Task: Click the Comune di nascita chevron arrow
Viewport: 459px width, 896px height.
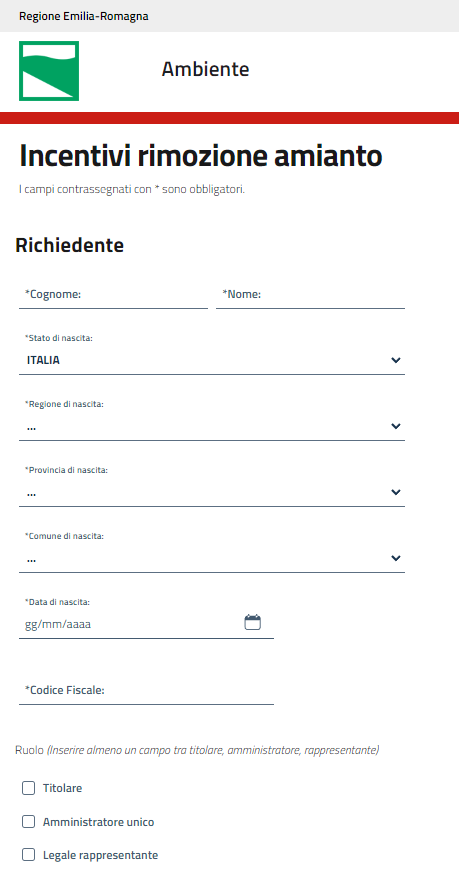Action: [396, 558]
